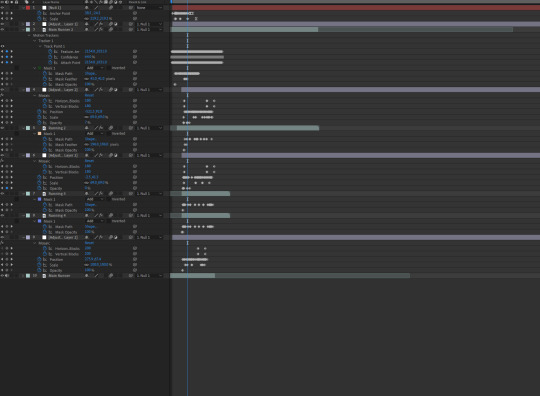This screenshot has width=540, height=396.
Task: Click the Shape link of layer 5's Mask Path
Action: (x=90, y=139)
